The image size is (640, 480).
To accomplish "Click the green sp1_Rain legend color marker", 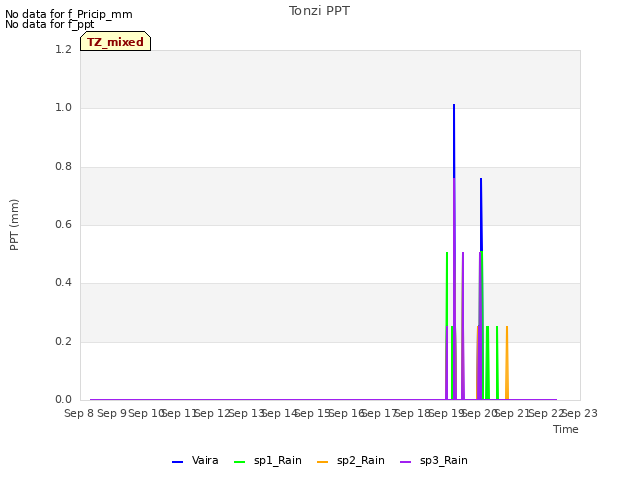I will click(239, 462).
